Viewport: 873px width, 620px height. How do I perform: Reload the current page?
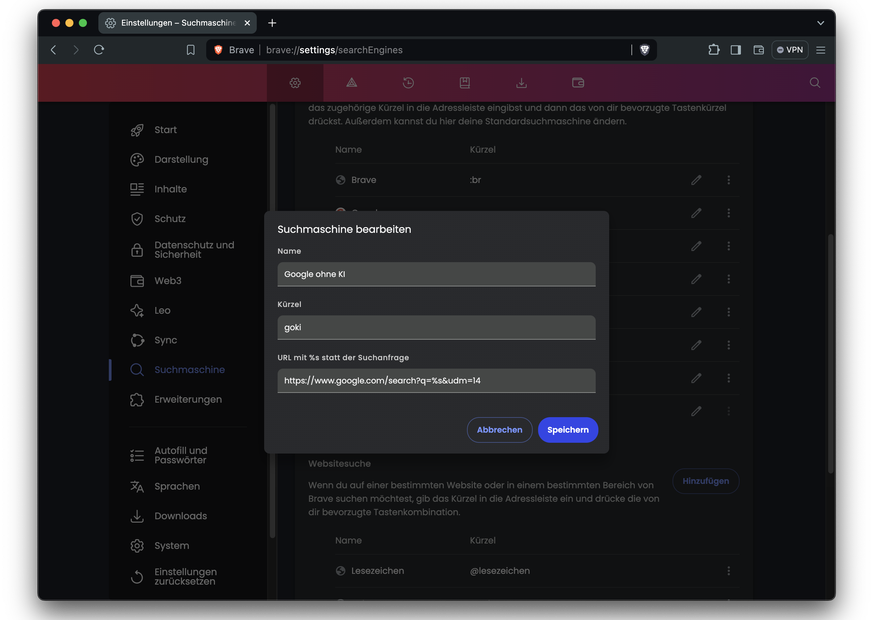[99, 50]
